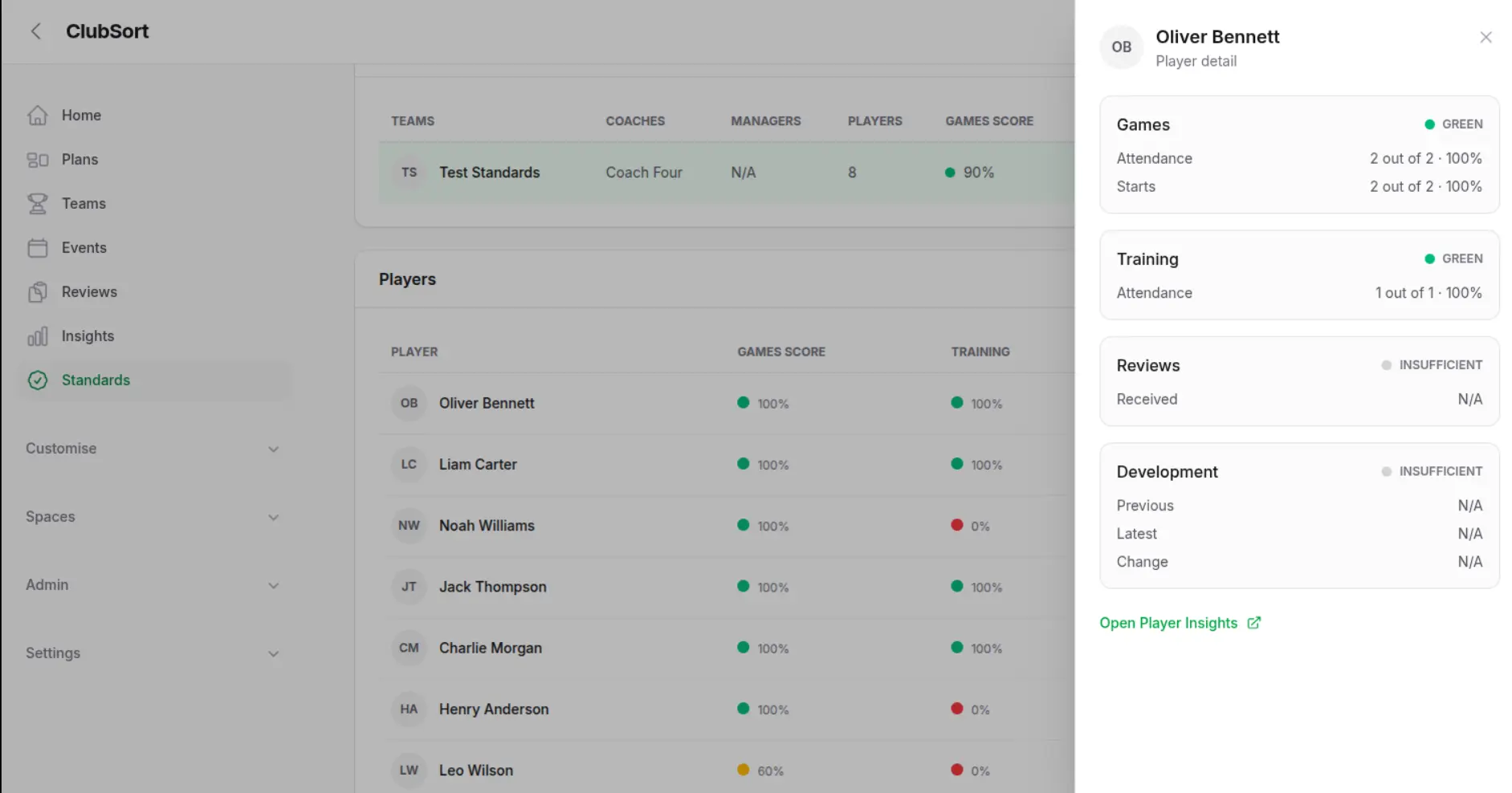Image resolution: width=1512 pixels, height=793 pixels.
Task: Click the GAMES SCORE column header in Players
Action: pos(781,352)
